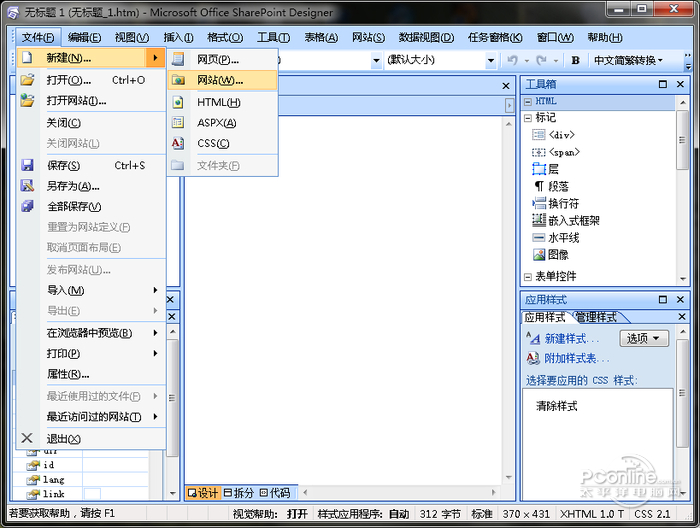Click the Save As icon beside 另存为
Screen dimensions: 700x528
click(x=27, y=186)
